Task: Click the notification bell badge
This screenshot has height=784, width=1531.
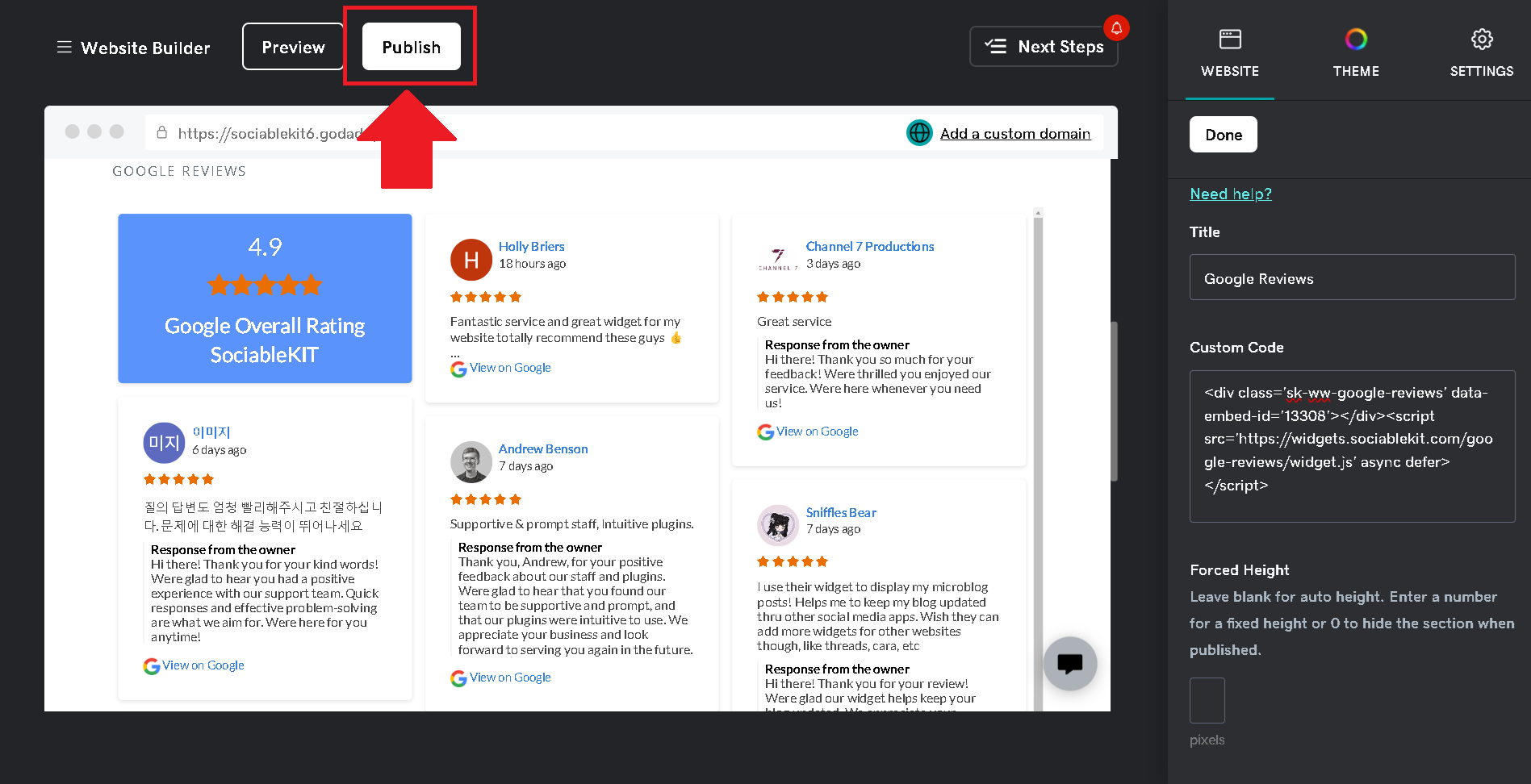Action: (x=1116, y=28)
